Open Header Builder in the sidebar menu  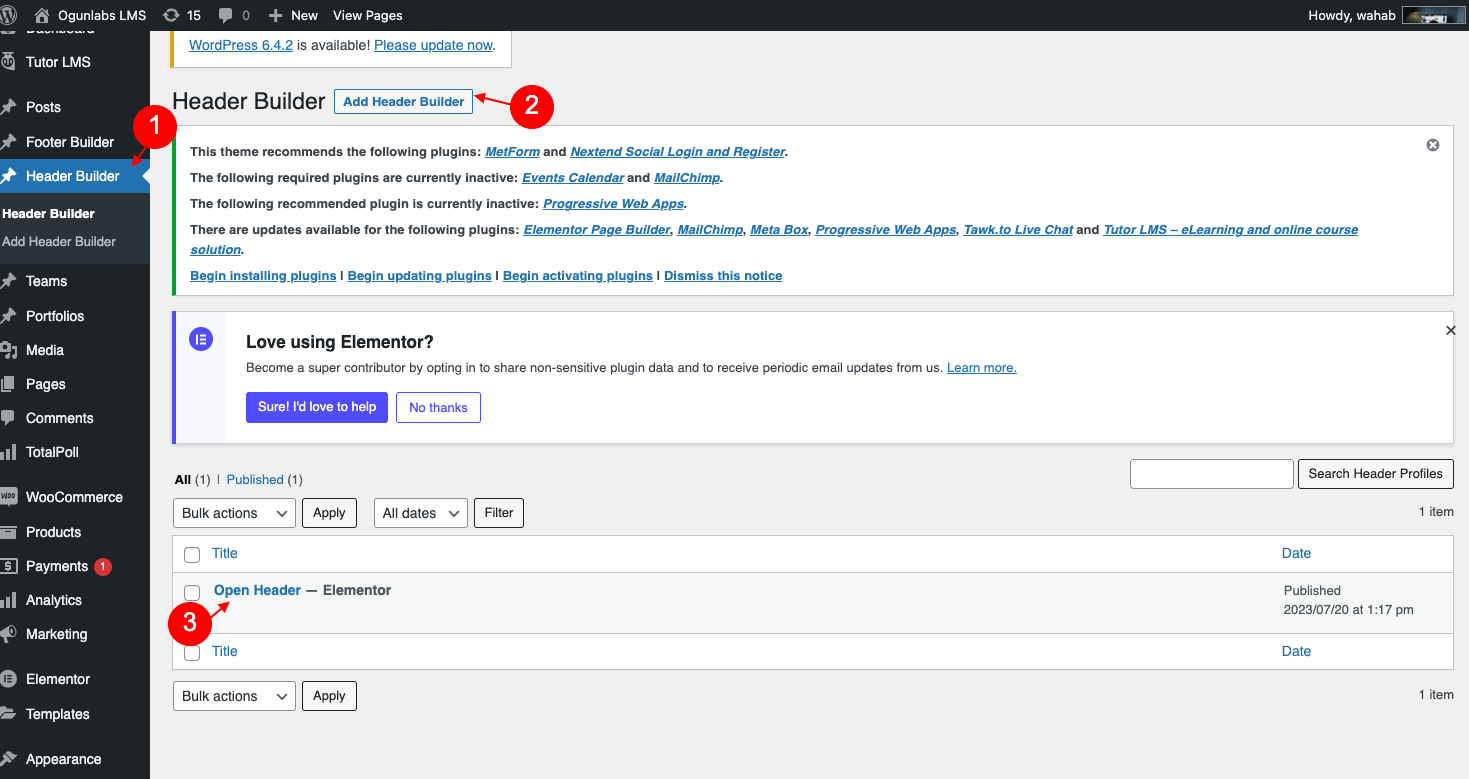pyautogui.click(x=73, y=176)
